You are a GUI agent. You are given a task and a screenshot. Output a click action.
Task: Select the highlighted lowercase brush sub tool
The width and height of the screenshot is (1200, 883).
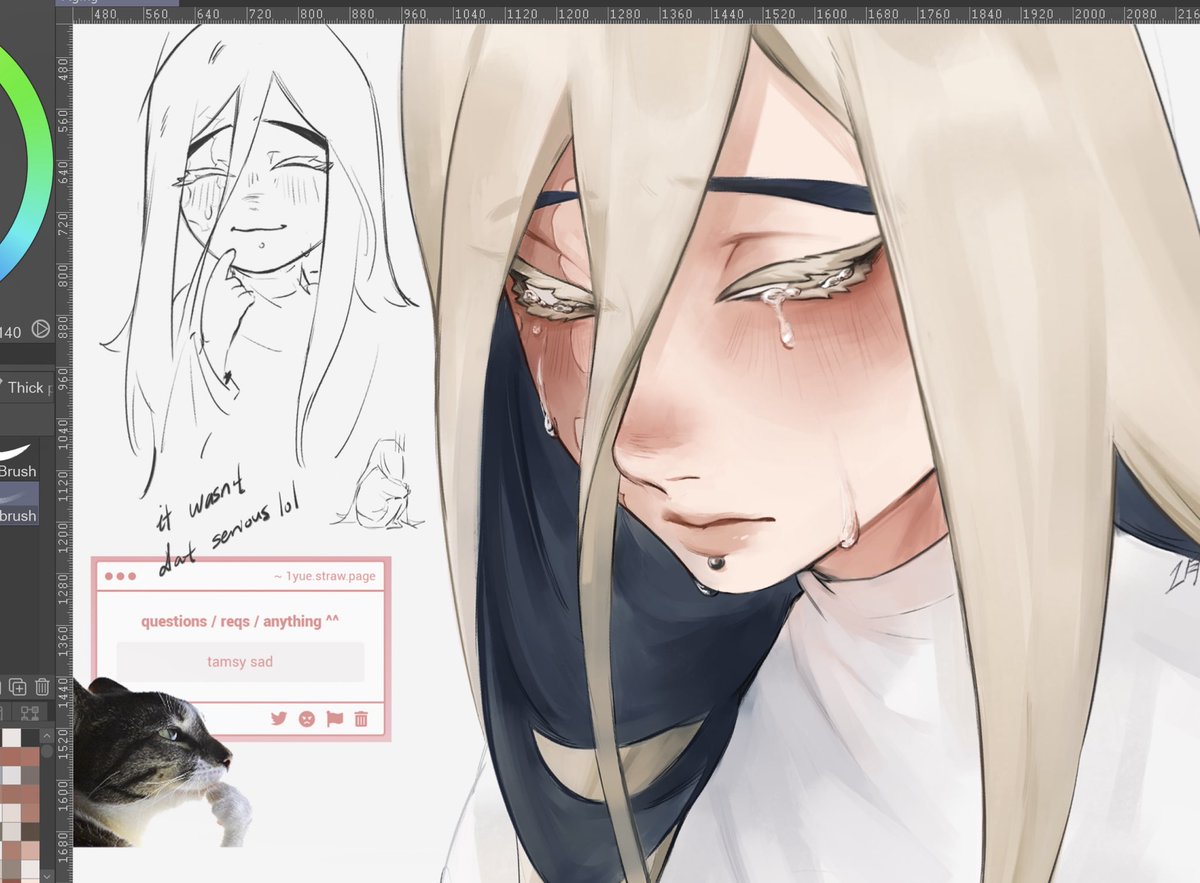coord(19,504)
